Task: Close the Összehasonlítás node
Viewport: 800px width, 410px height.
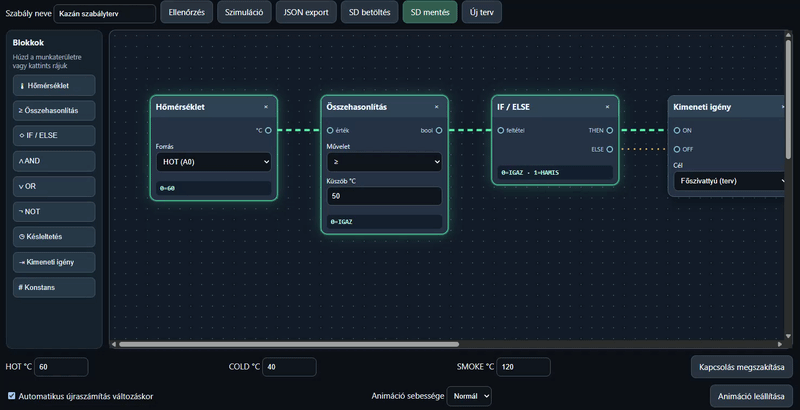Action: pyautogui.click(x=436, y=107)
